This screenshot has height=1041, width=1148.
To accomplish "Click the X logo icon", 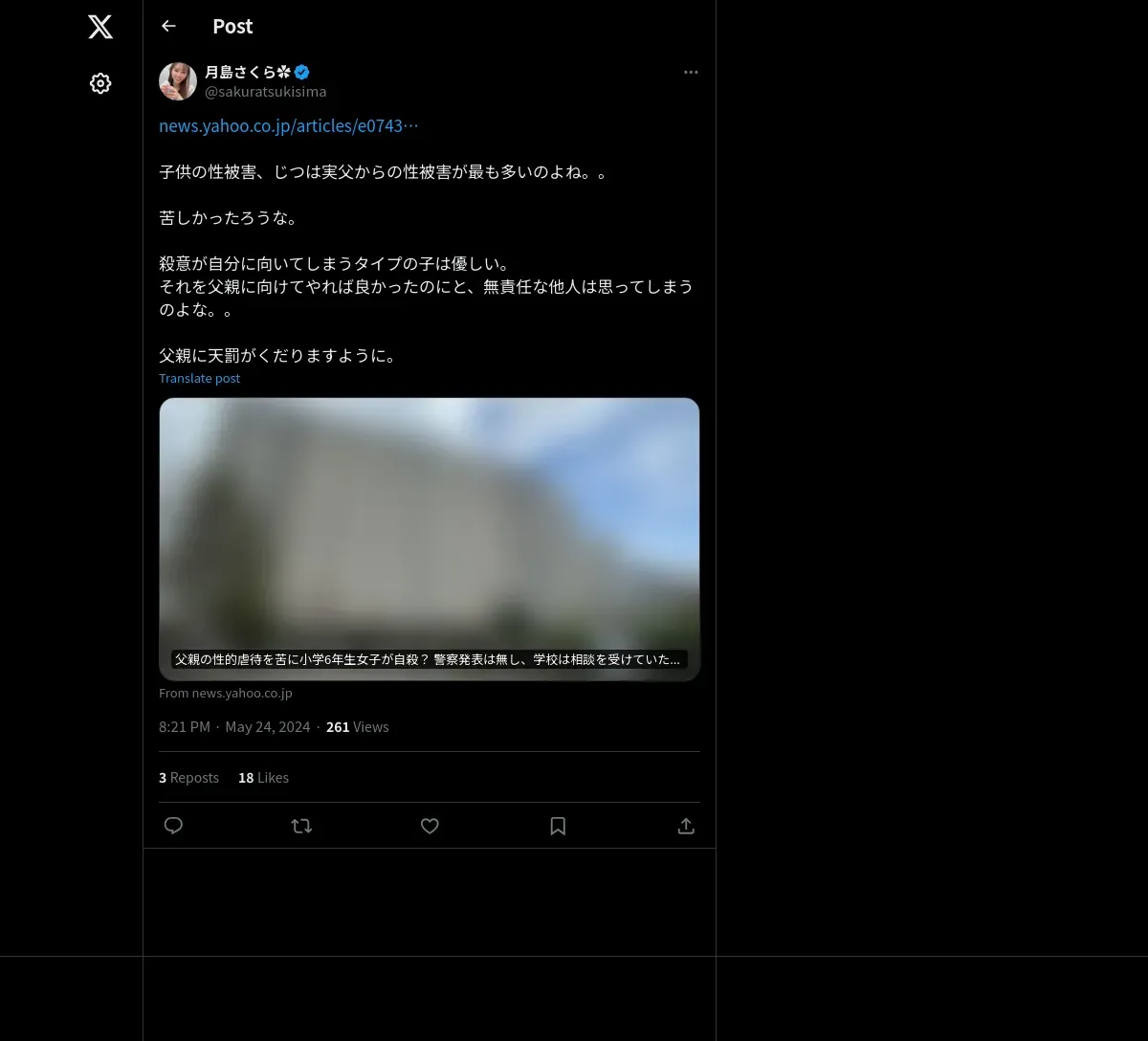I will coord(100,27).
